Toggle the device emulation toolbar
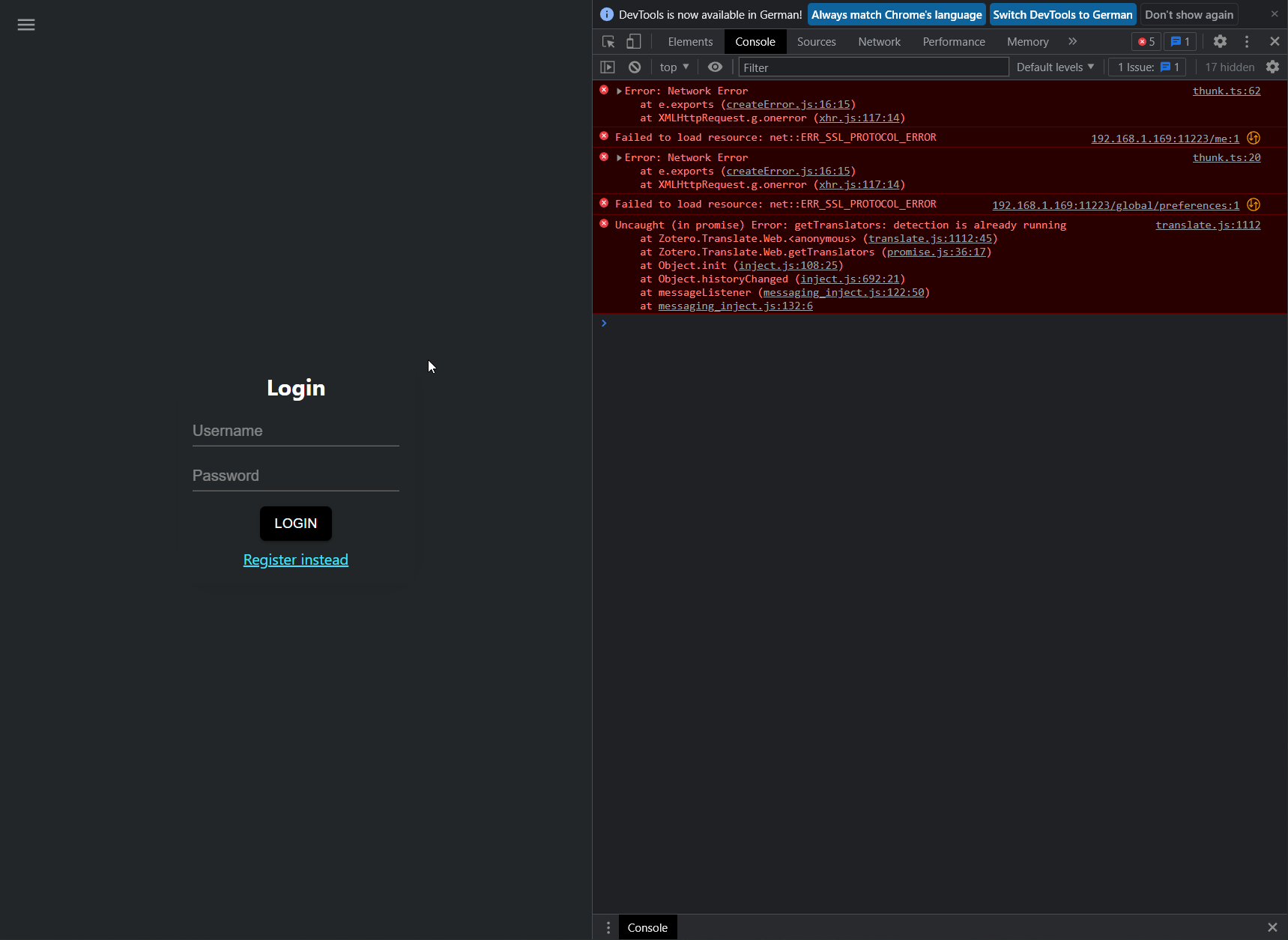Screen dimensions: 1288x940 (x=634, y=41)
